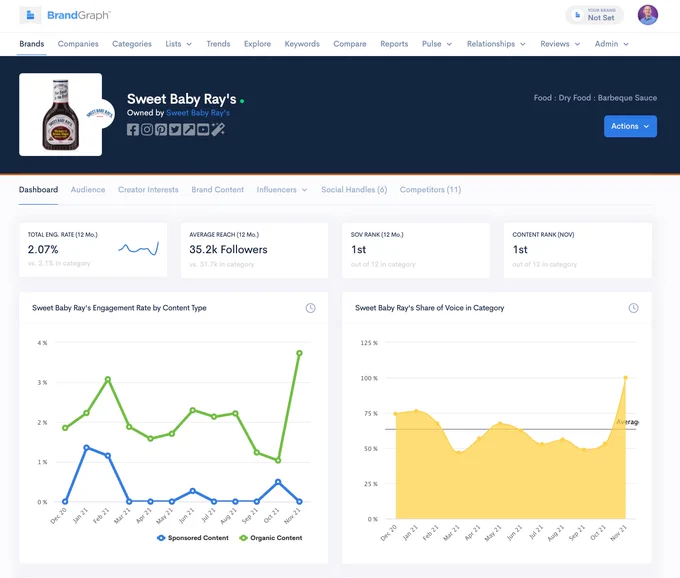The height and width of the screenshot is (578, 680).
Task: Click the engagement rate sparkline
Action: point(139,249)
